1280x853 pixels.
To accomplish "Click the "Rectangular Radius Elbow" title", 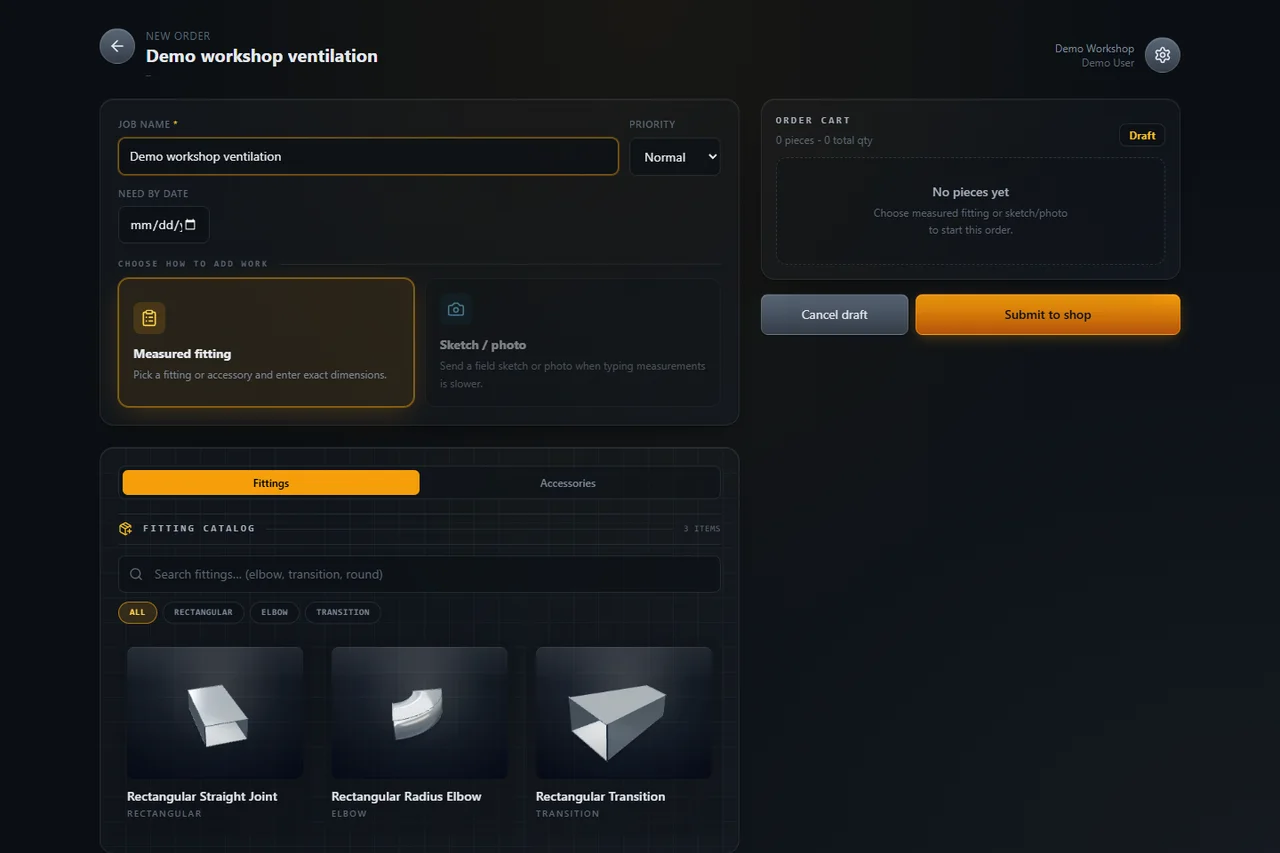I will tap(406, 797).
